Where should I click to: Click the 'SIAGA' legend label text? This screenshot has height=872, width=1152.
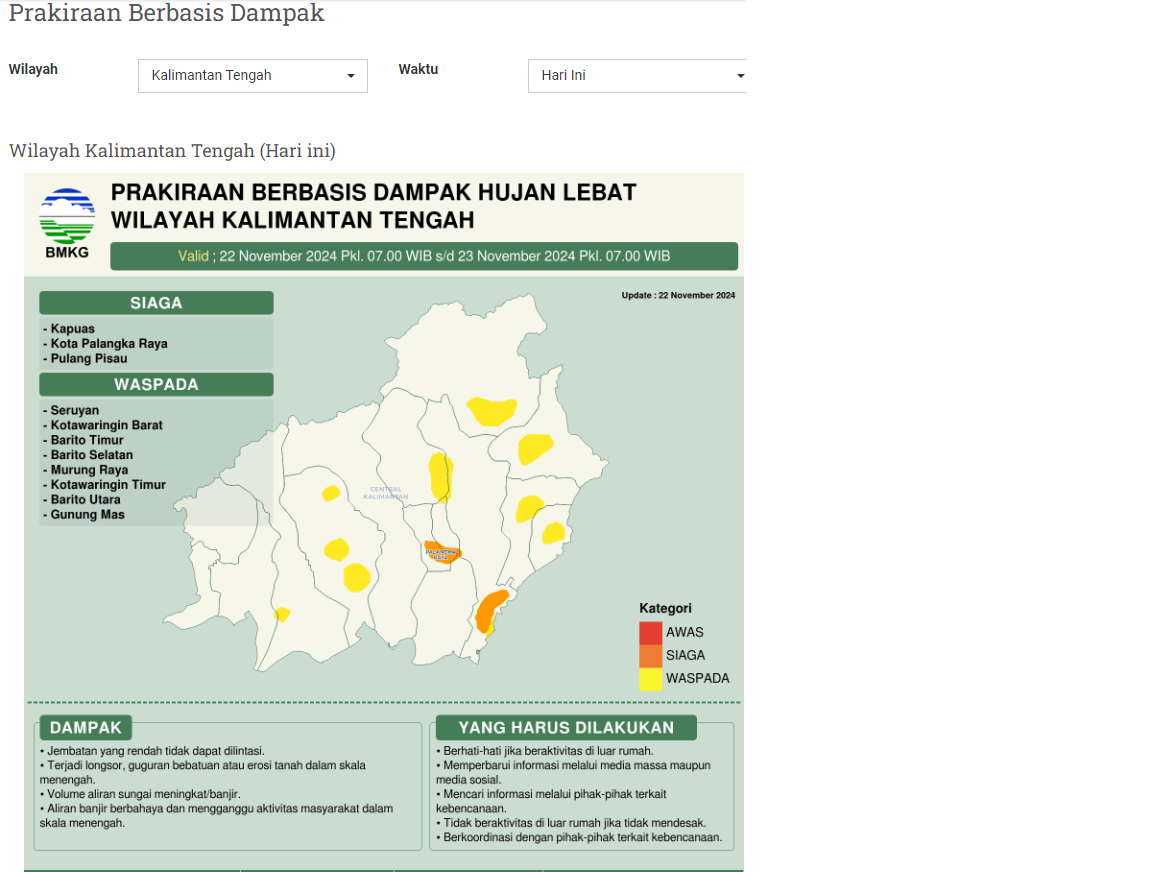(x=685, y=655)
